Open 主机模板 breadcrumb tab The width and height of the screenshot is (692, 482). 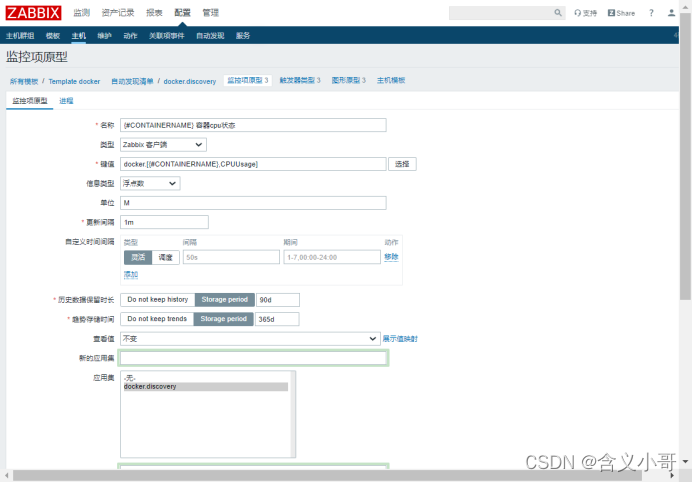pyautogui.click(x=391, y=80)
